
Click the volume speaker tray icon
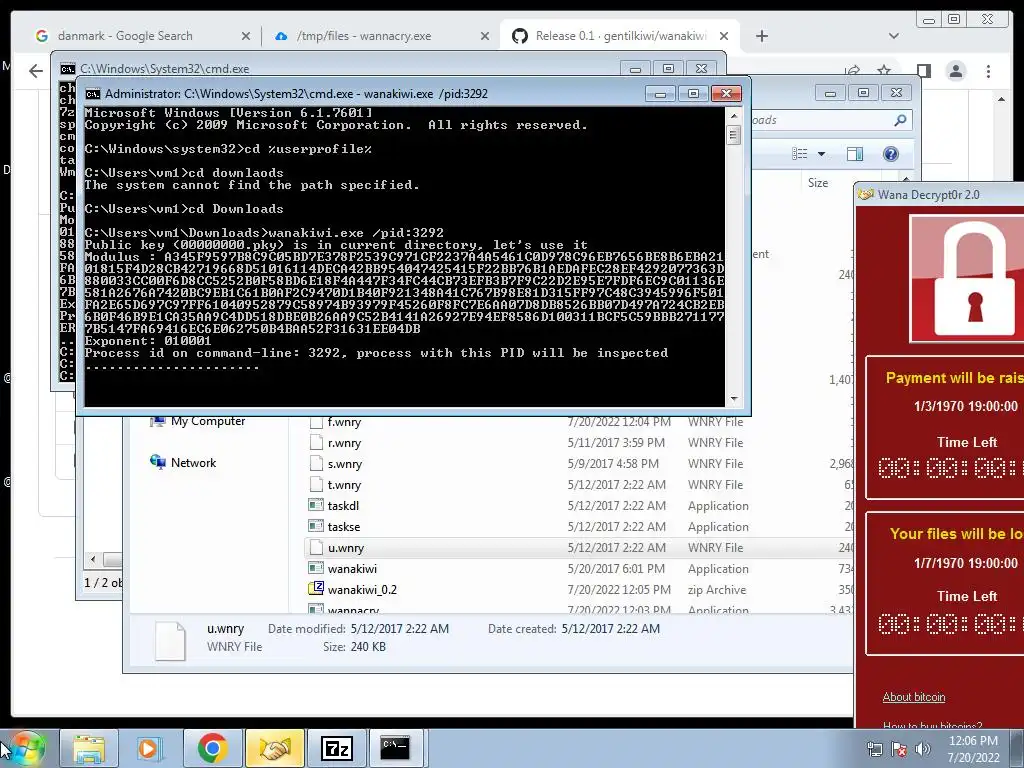click(922, 749)
